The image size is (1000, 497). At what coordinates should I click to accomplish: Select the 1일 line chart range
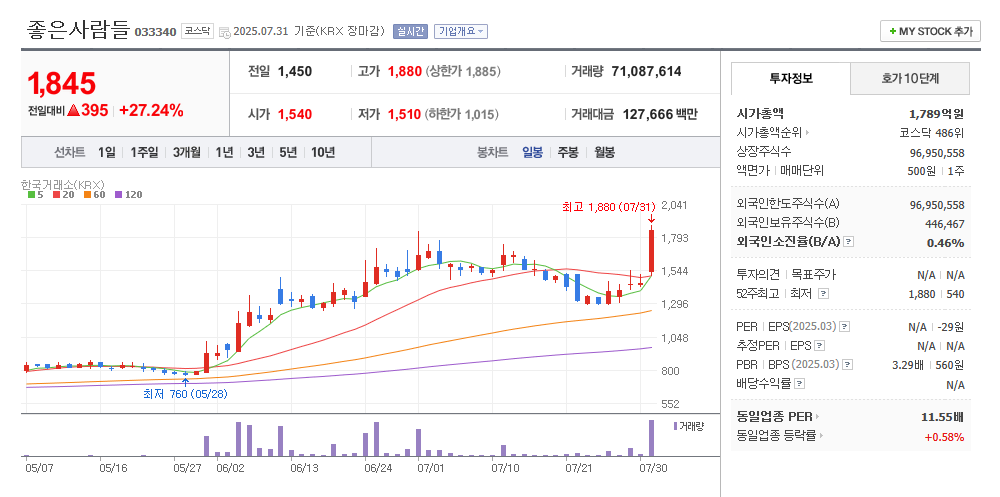click(107, 152)
